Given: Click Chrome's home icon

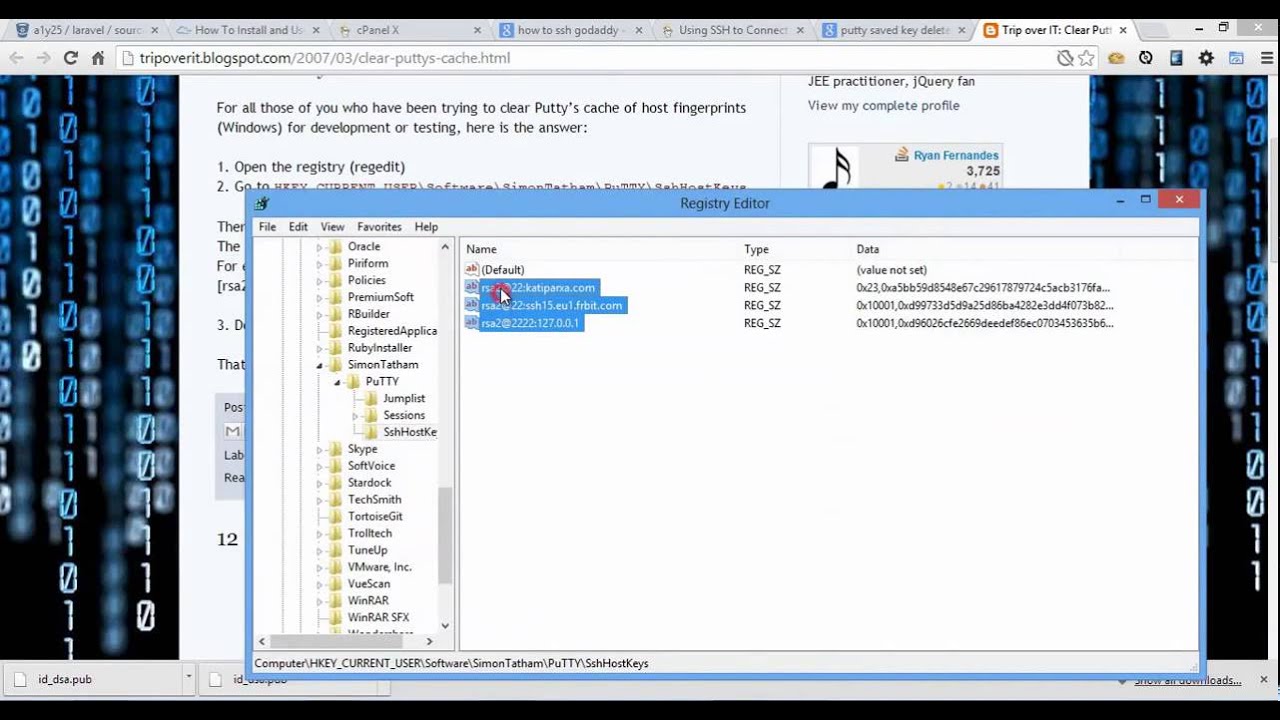Looking at the screenshot, I should pos(98,58).
